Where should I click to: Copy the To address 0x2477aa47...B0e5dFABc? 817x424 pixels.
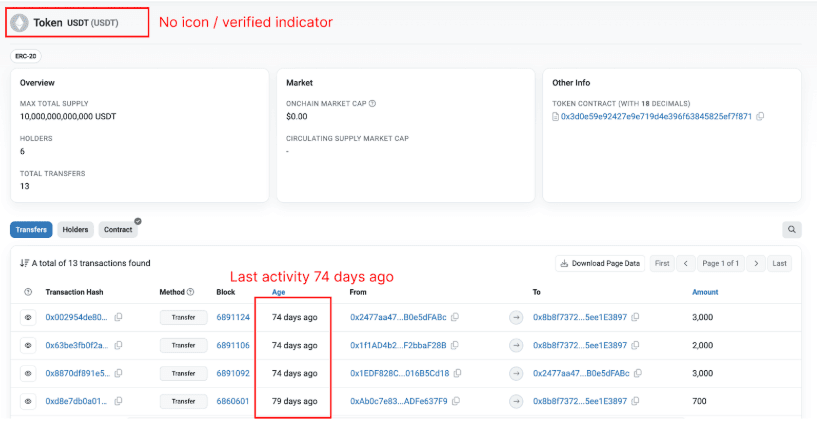click(638, 373)
